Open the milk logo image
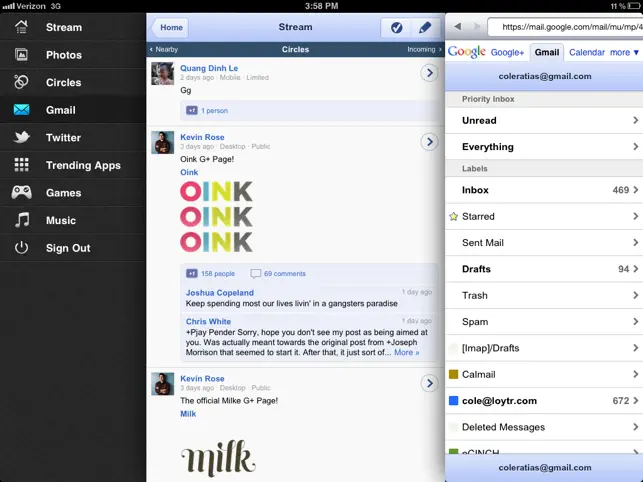The height and width of the screenshot is (482, 643). pos(218,458)
